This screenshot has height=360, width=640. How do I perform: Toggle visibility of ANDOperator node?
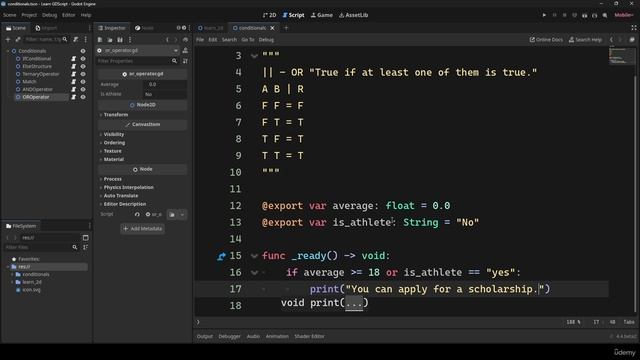tap(83, 89)
